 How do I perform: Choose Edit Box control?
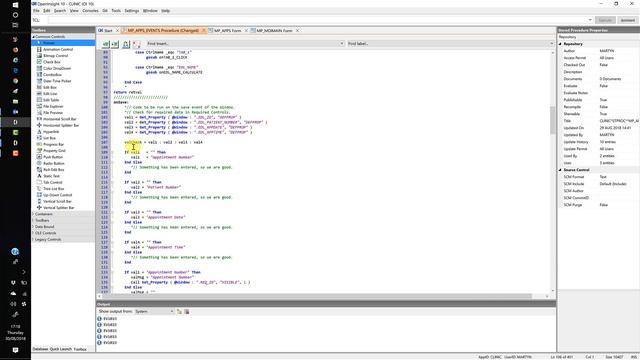(50, 87)
